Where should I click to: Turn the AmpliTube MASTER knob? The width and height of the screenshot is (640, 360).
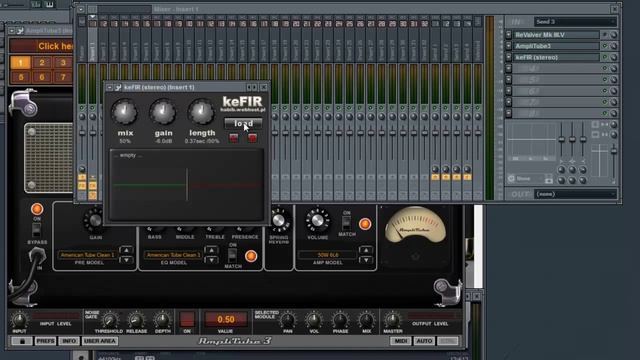393,320
